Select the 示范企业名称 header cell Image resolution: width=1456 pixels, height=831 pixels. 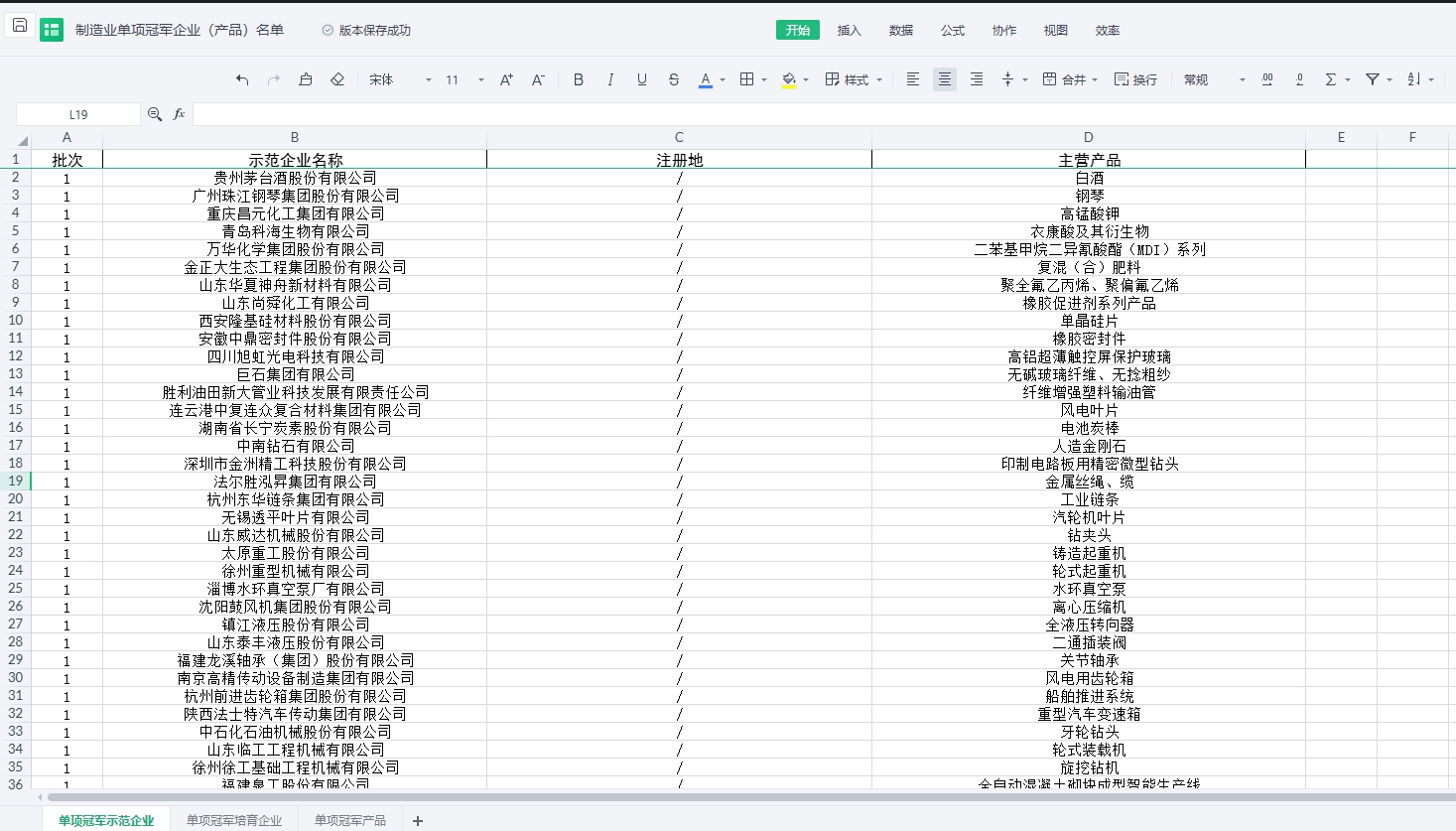pyautogui.click(x=295, y=160)
